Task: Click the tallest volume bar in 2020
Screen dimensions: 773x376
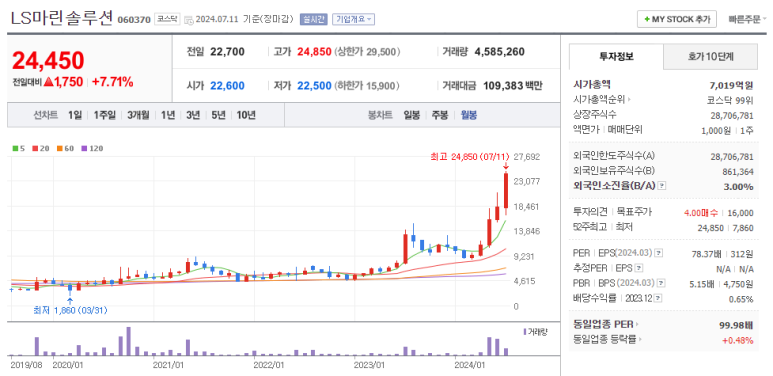Action: click(x=129, y=342)
